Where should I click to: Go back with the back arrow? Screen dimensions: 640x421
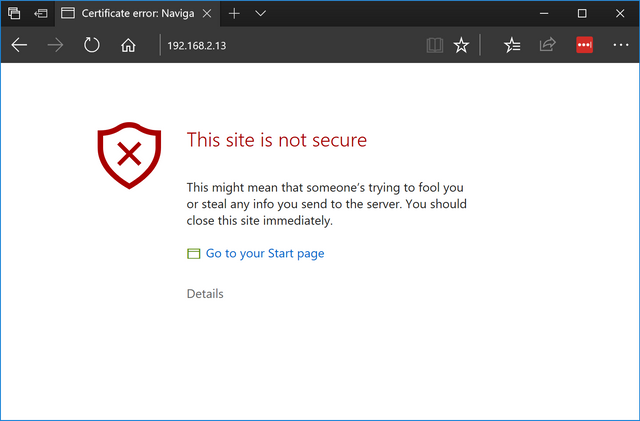19,45
